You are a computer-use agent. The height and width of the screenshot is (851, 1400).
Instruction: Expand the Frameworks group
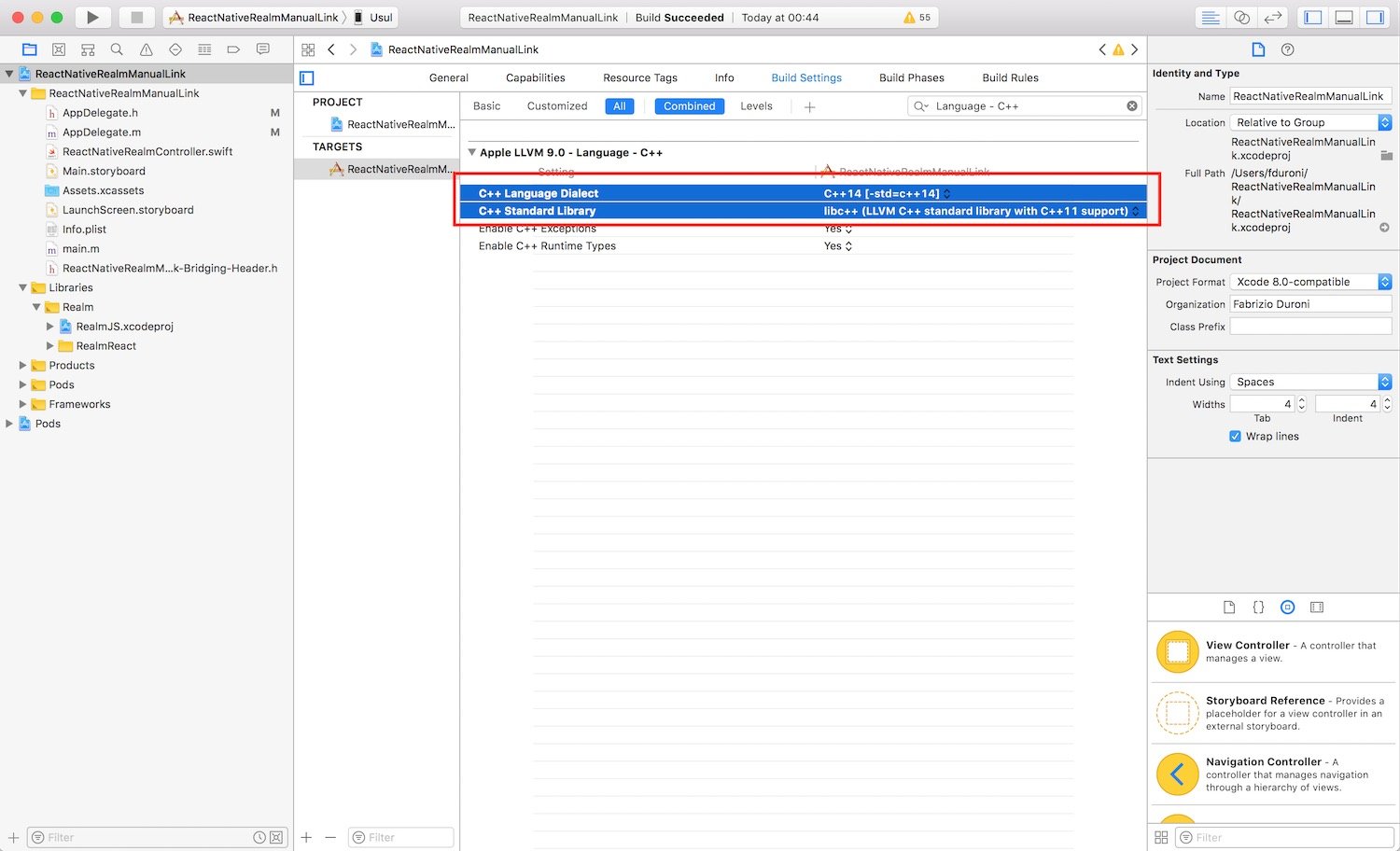coord(23,405)
